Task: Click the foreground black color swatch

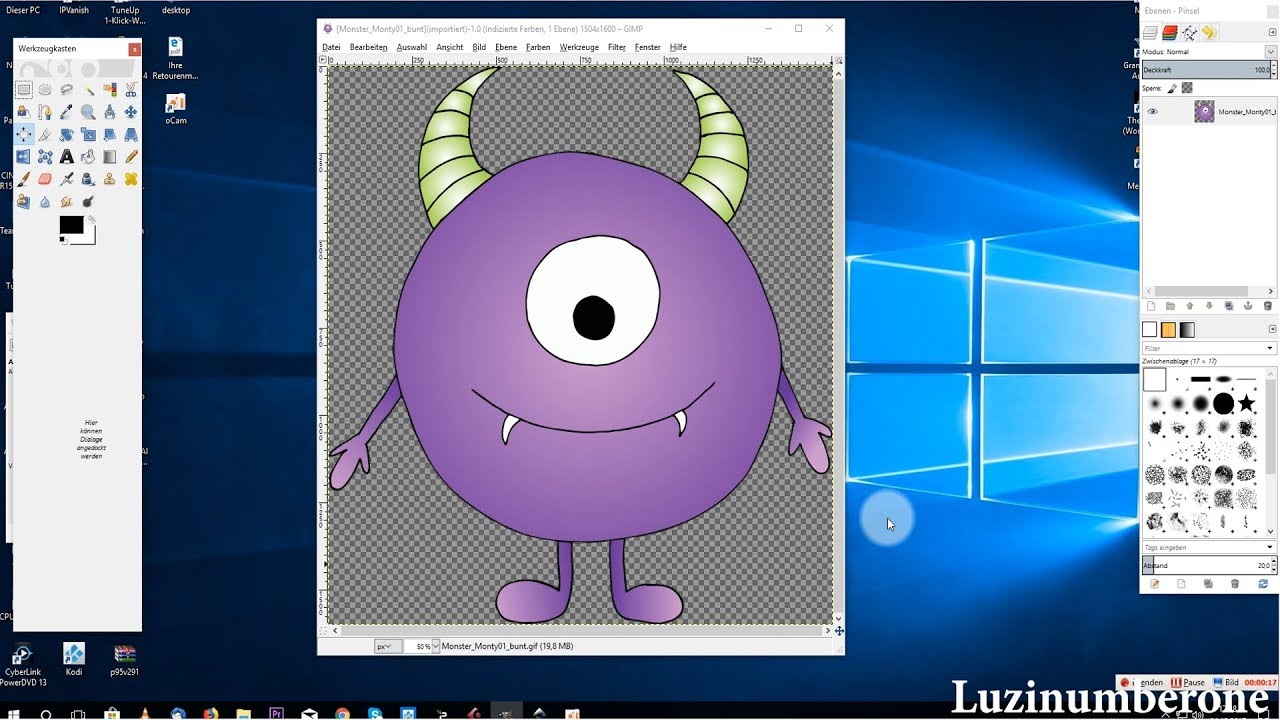Action: pos(71,224)
